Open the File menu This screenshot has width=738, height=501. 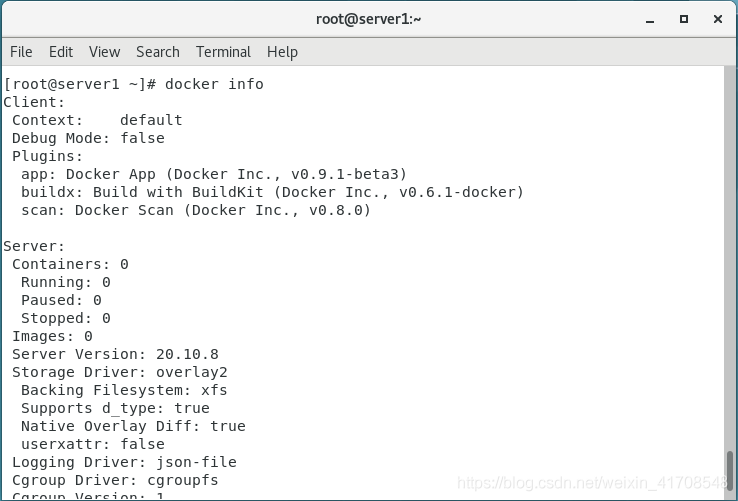click(21, 52)
